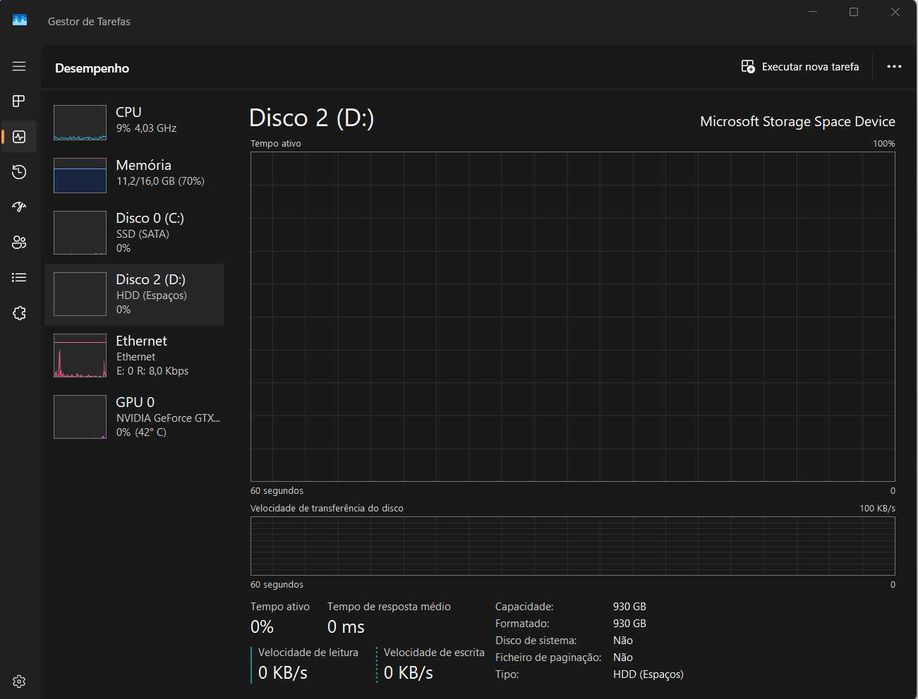Select the Disco 2 (D:) entry
The image size is (918, 699).
tap(134, 294)
